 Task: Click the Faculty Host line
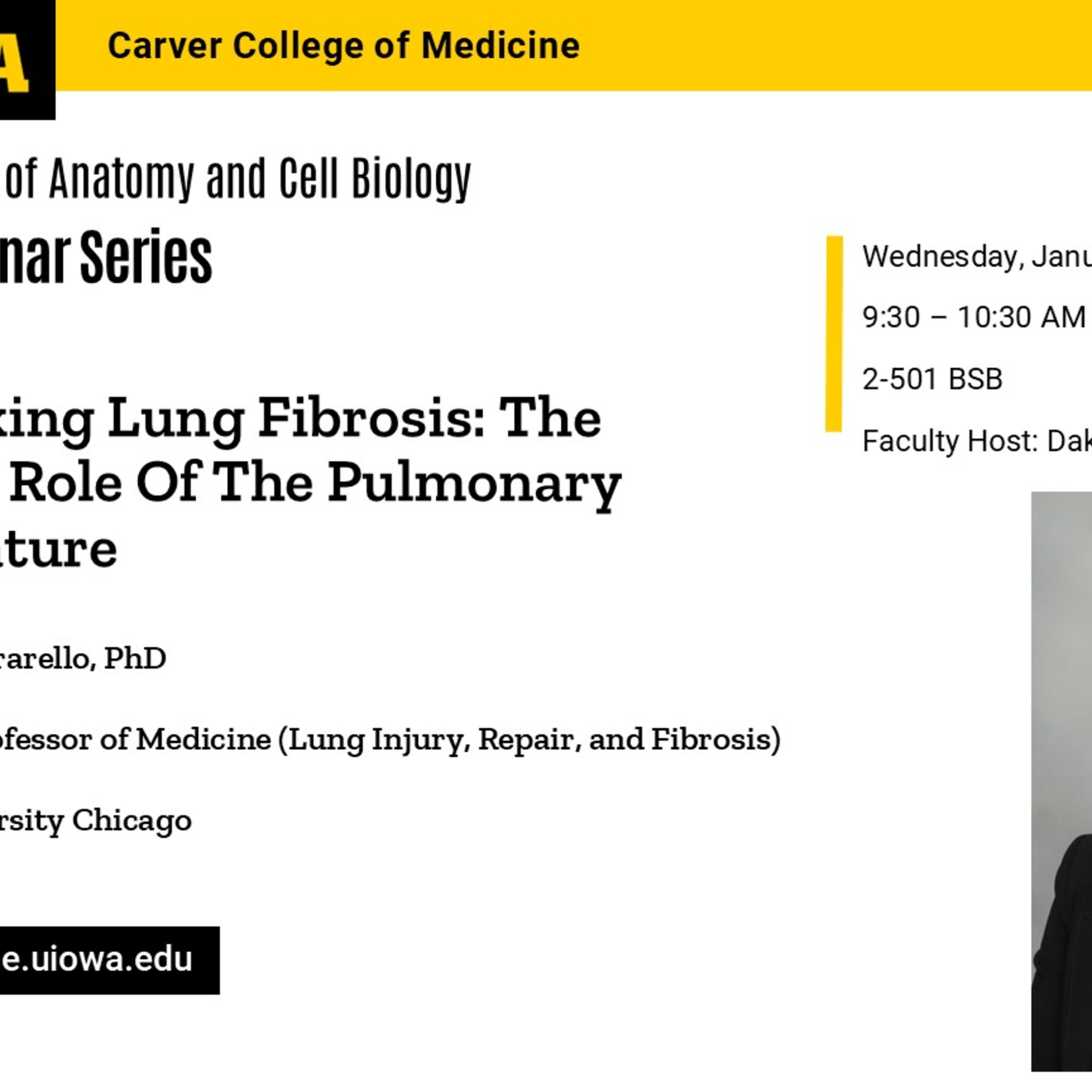(976, 441)
